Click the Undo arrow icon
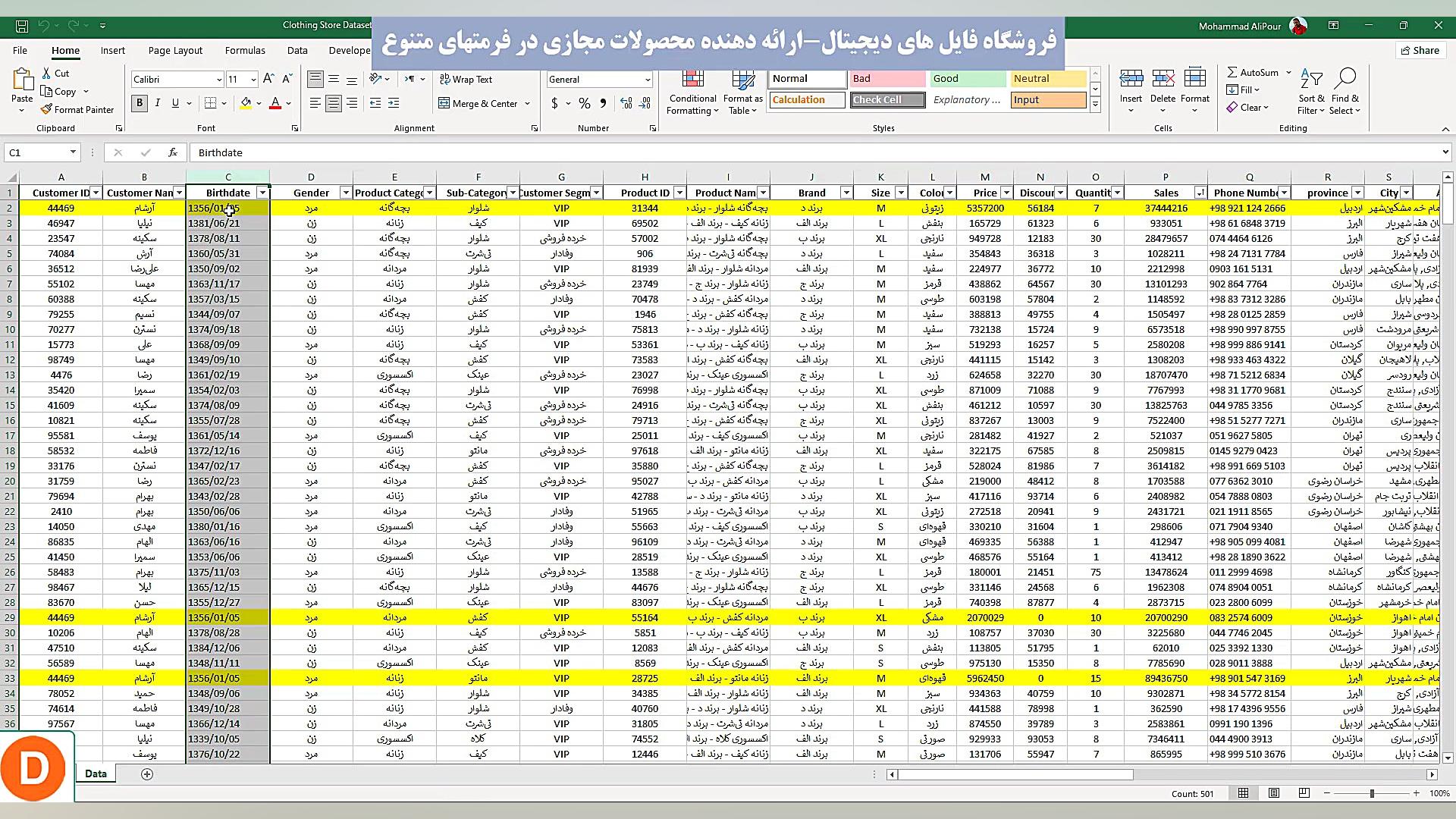 44,26
